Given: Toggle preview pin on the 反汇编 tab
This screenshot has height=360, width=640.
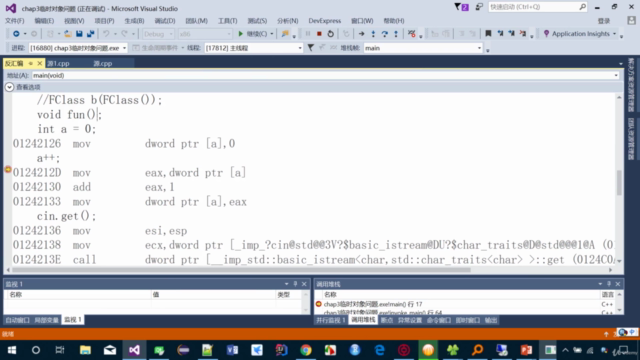Looking at the screenshot, I should click(31, 63).
